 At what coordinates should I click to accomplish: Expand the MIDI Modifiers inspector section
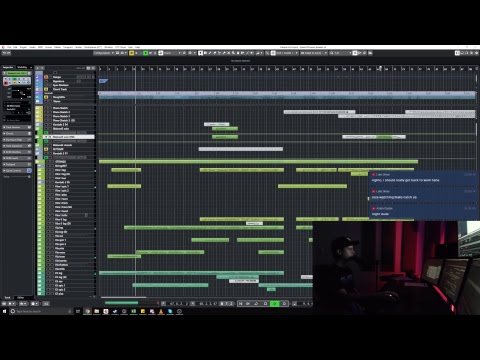[17, 152]
